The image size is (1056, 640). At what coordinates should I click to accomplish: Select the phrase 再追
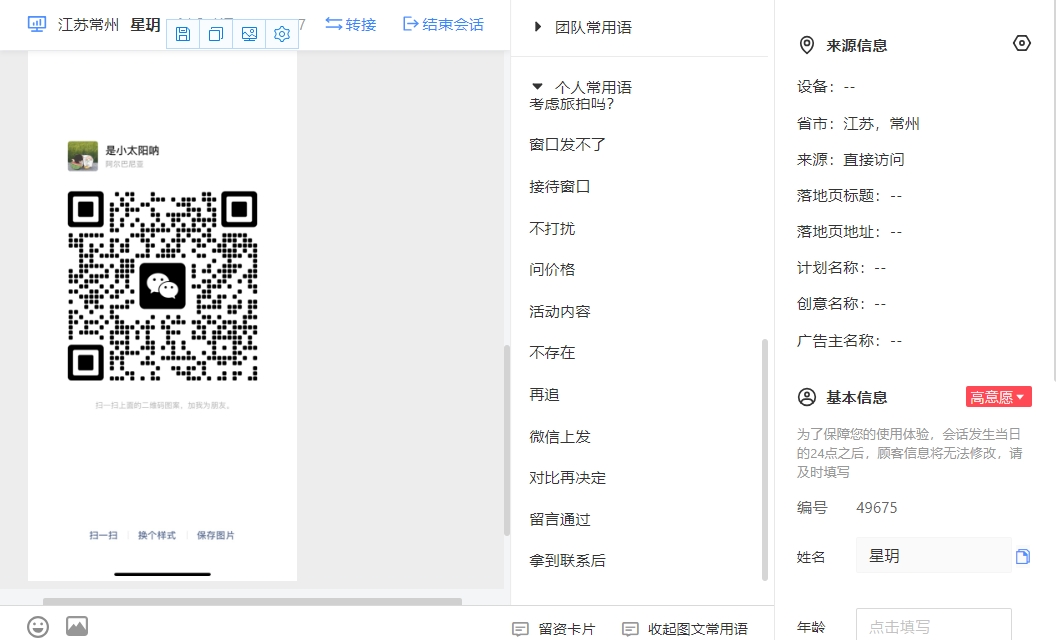pyautogui.click(x=544, y=394)
